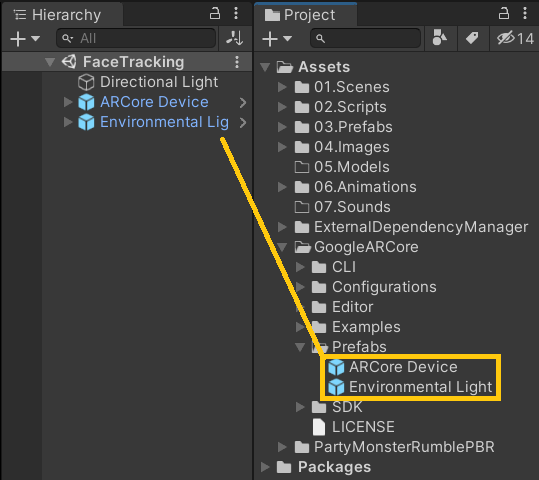Click the Unity scene icon beside FaceTracking
The image size is (539, 480).
click(69, 62)
